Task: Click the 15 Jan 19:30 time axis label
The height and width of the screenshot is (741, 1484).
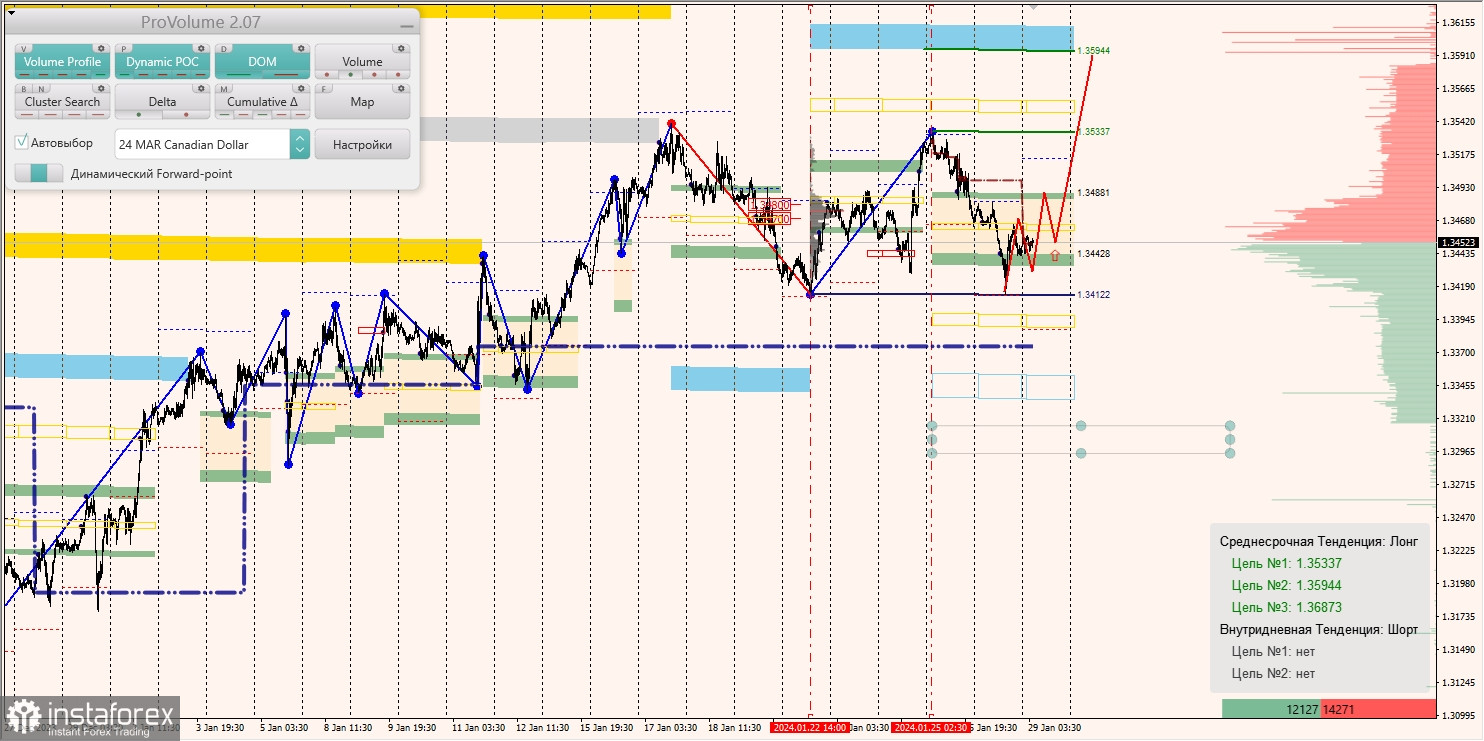Action: tap(606, 727)
